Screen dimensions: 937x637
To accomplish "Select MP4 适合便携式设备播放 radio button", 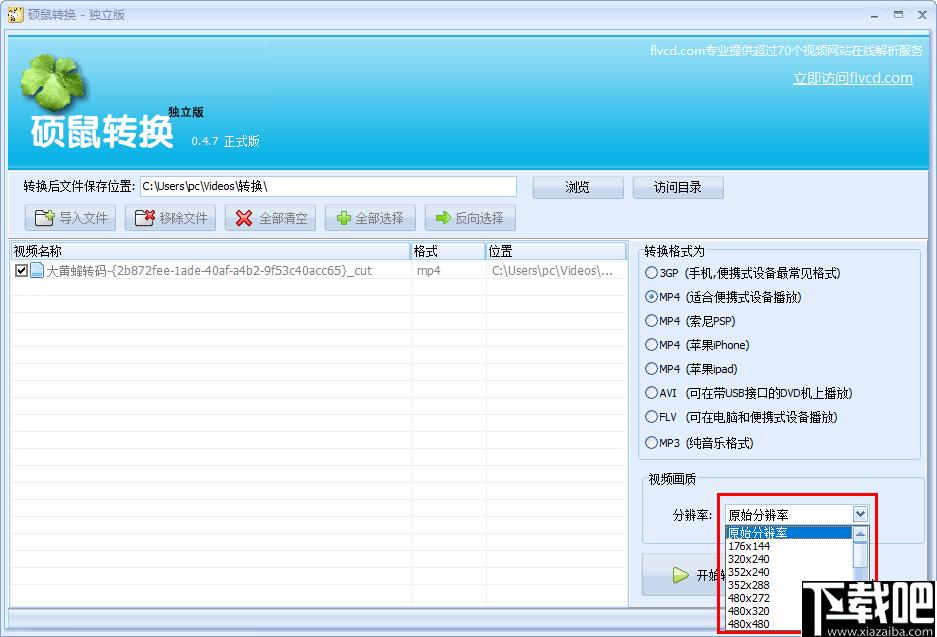I will click(x=651, y=297).
